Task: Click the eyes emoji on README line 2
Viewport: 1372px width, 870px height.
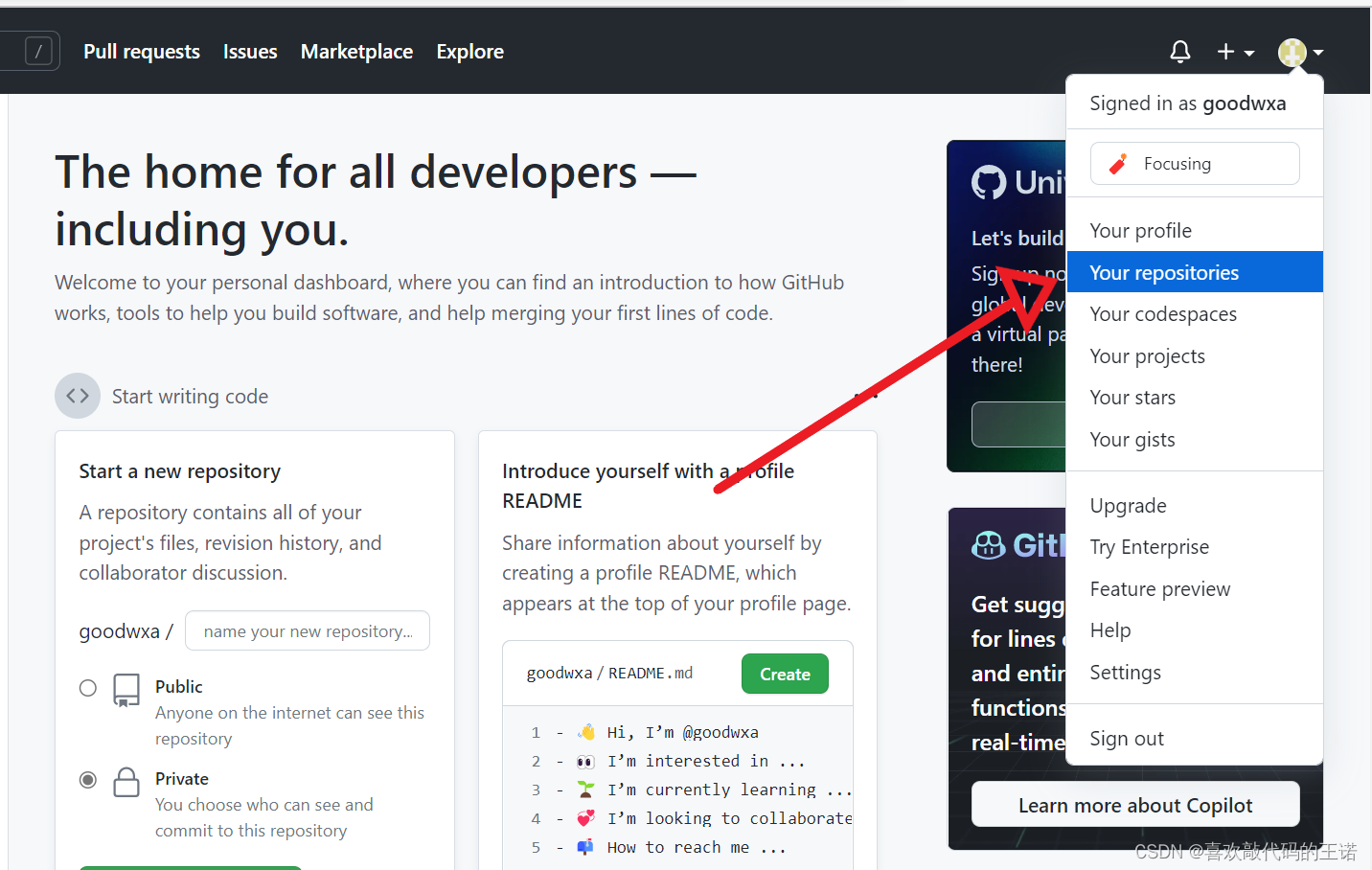Action: pos(585,762)
